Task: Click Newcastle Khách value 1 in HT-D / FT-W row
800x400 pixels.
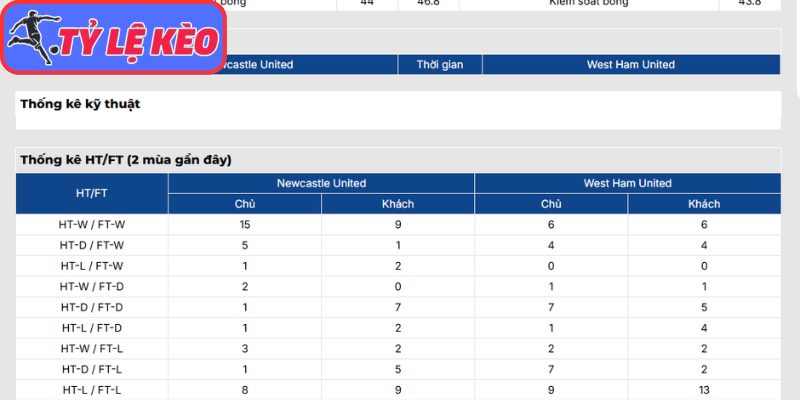Action: point(398,245)
